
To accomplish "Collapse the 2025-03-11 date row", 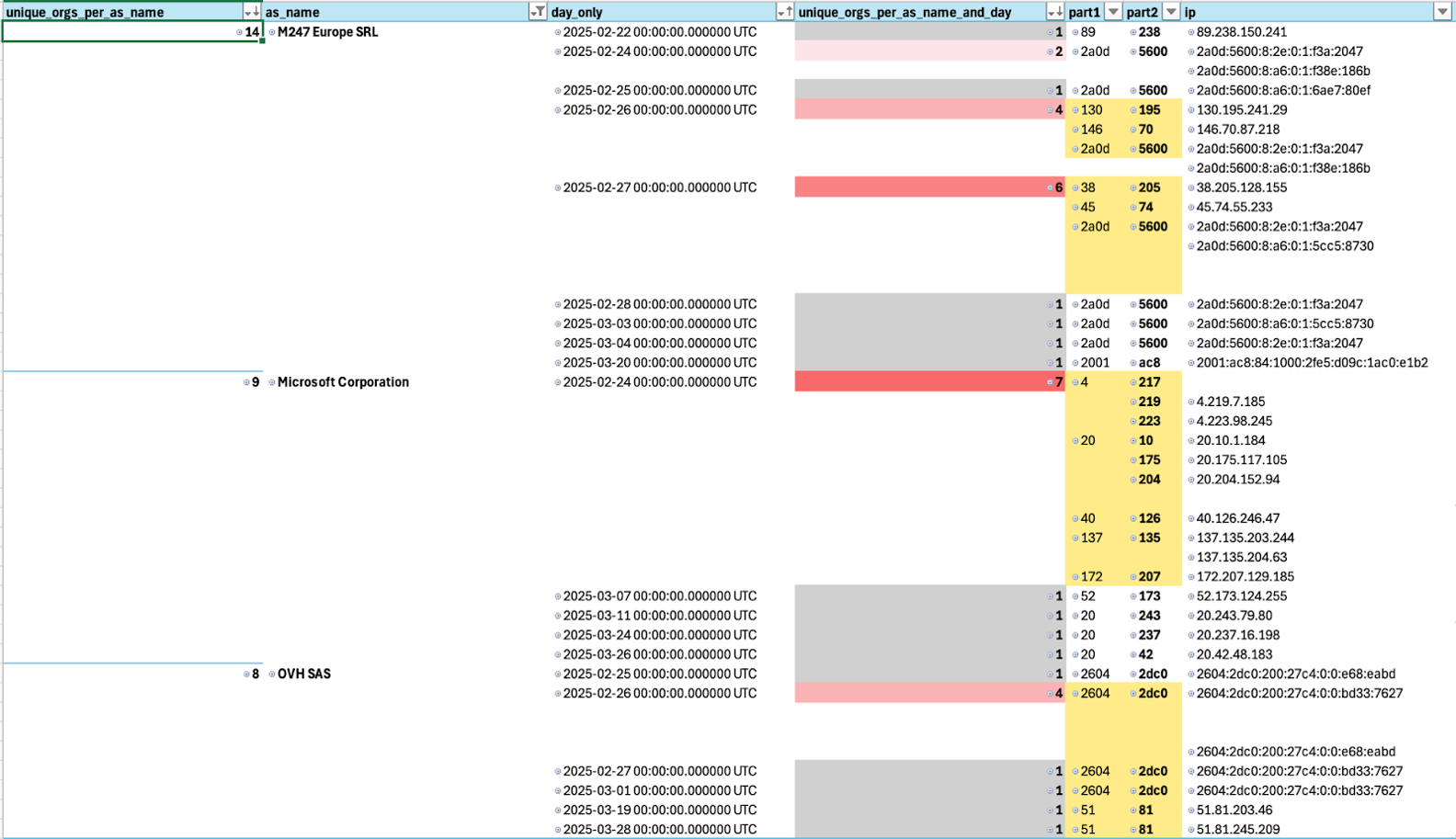I will [x=558, y=616].
